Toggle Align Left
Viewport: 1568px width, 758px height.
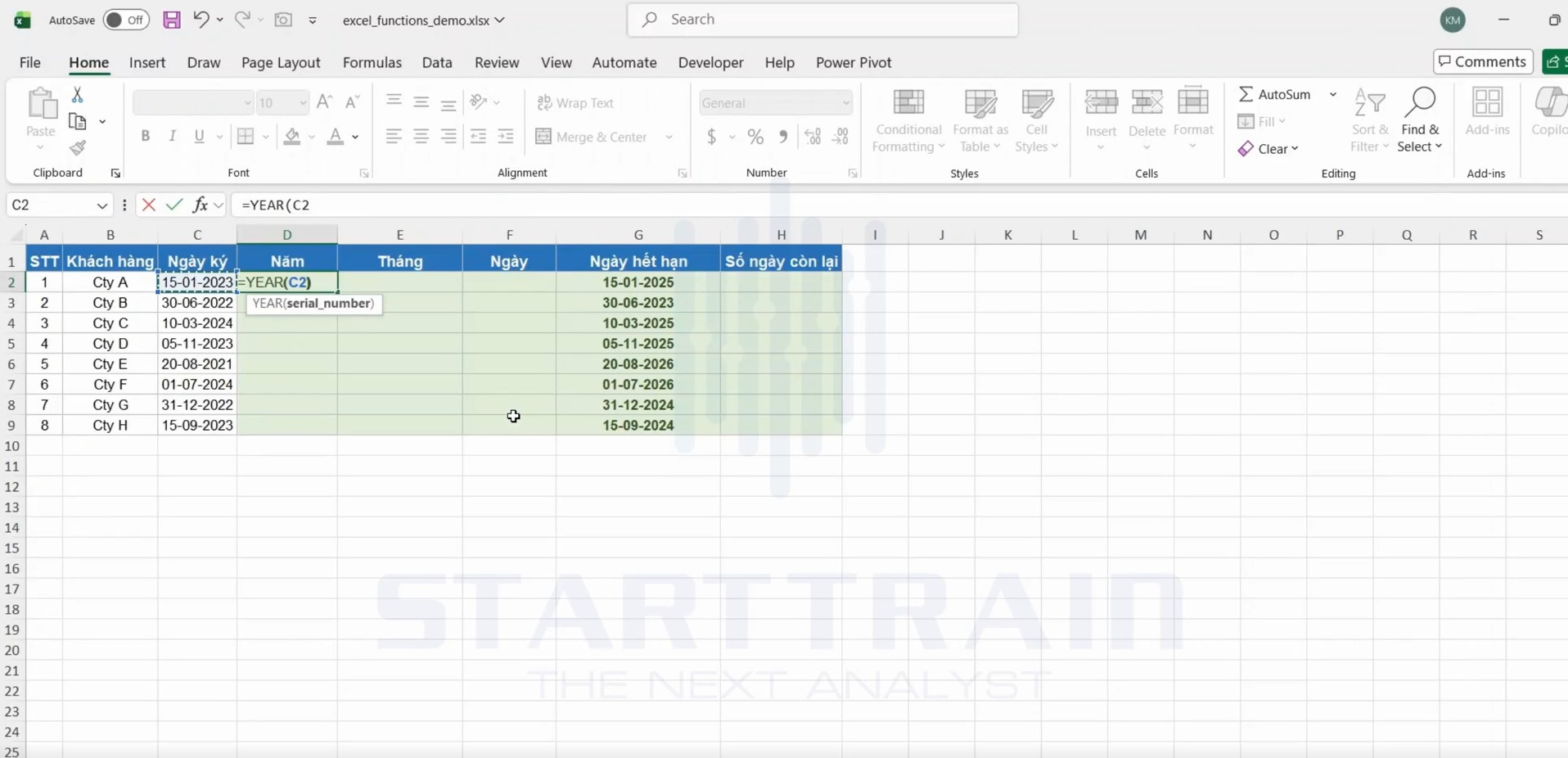(394, 137)
